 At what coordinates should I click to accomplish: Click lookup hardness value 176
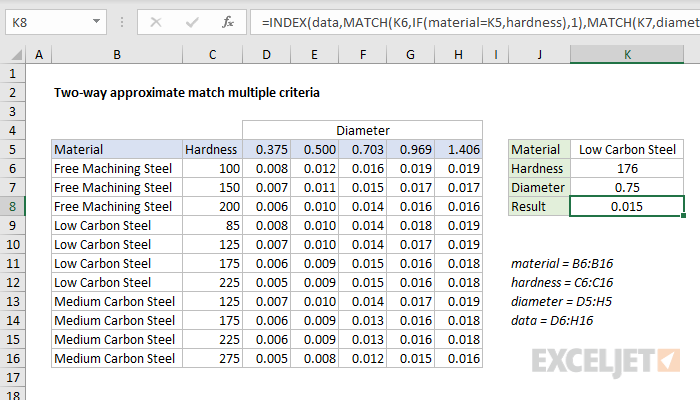[x=627, y=168]
